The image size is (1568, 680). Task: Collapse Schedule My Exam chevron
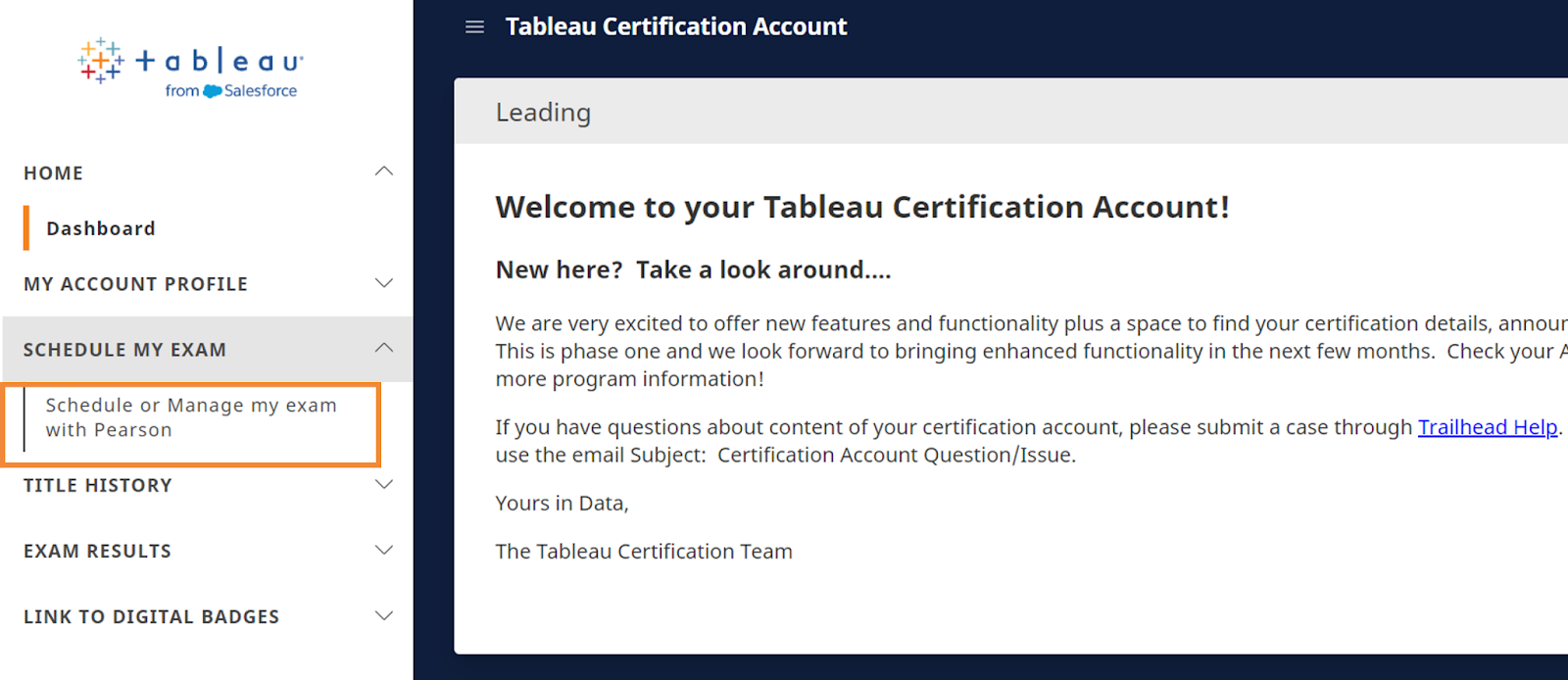[384, 348]
